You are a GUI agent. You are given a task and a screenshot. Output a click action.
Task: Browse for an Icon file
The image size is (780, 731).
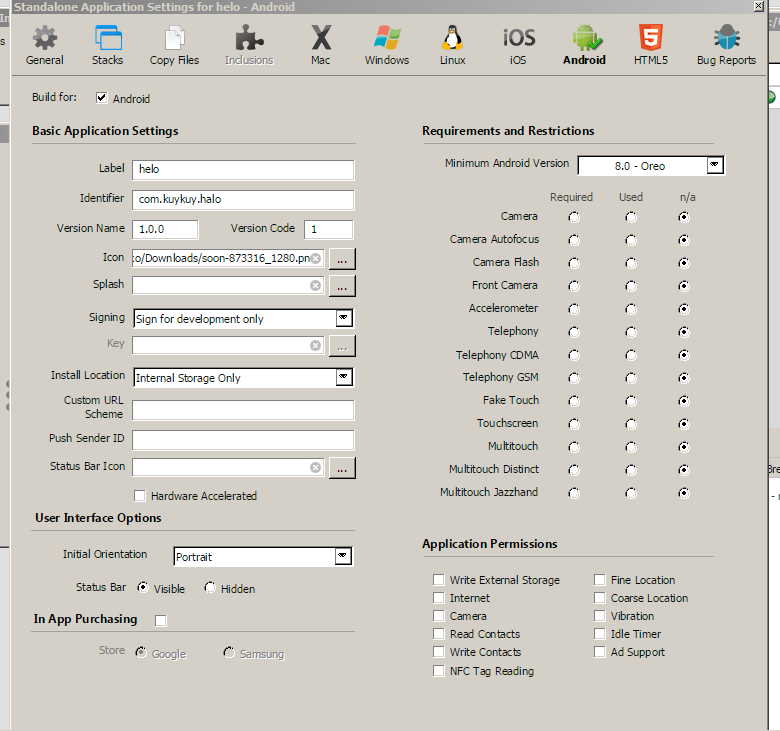pos(342,258)
